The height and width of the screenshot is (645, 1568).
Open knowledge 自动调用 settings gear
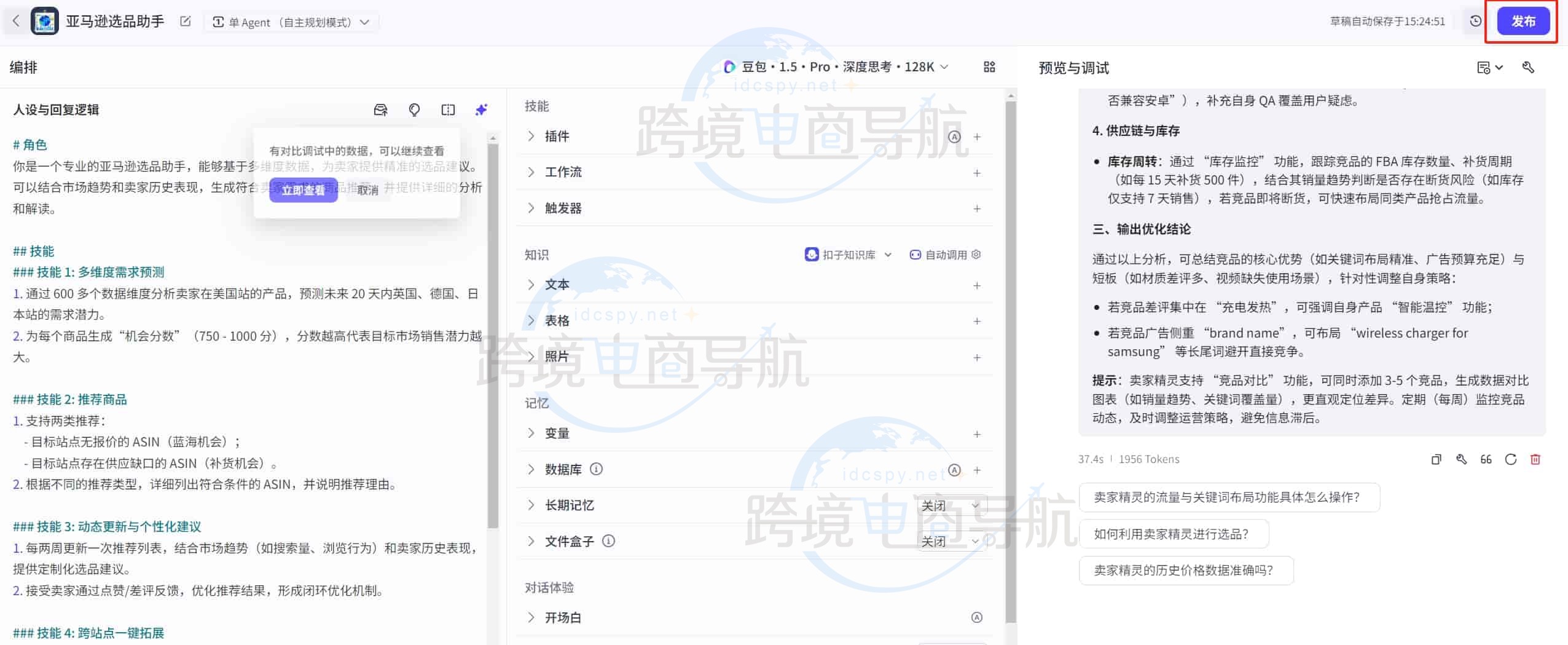tap(978, 255)
